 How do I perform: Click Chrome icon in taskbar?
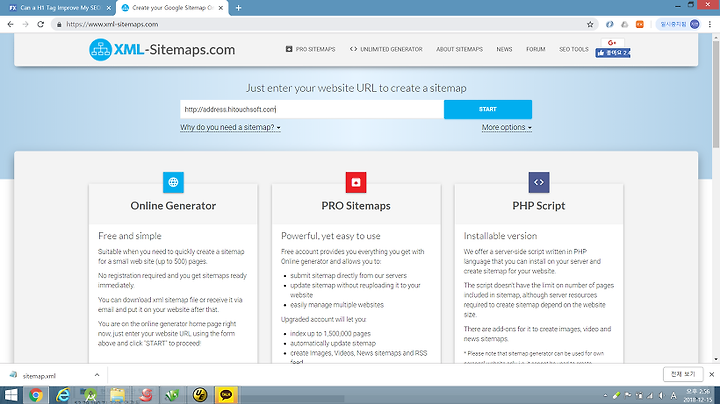tap(35, 395)
